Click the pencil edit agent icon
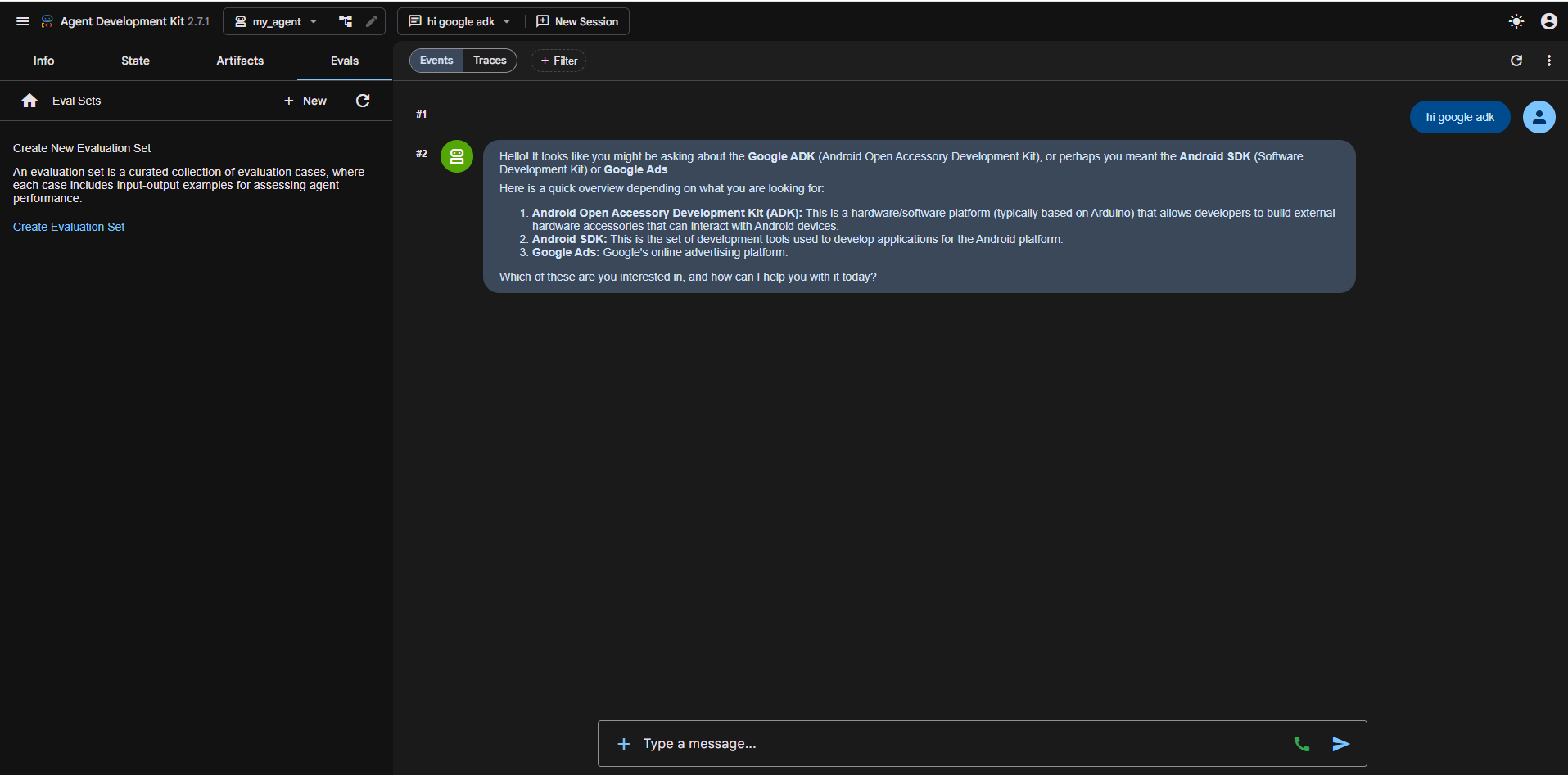Screen dimensions: 1568x775 click(372, 21)
